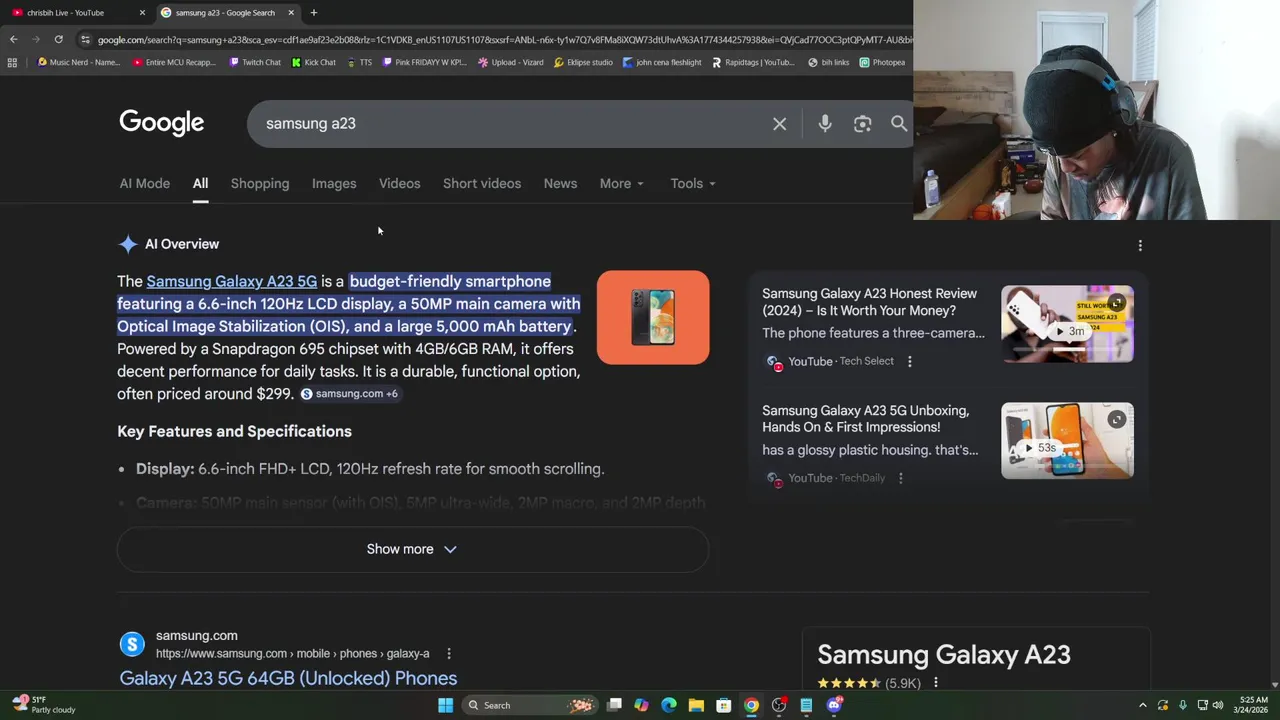This screenshot has height=720, width=1280.
Task: Open options next to the 5.9K rating
Action: pyautogui.click(x=935, y=683)
